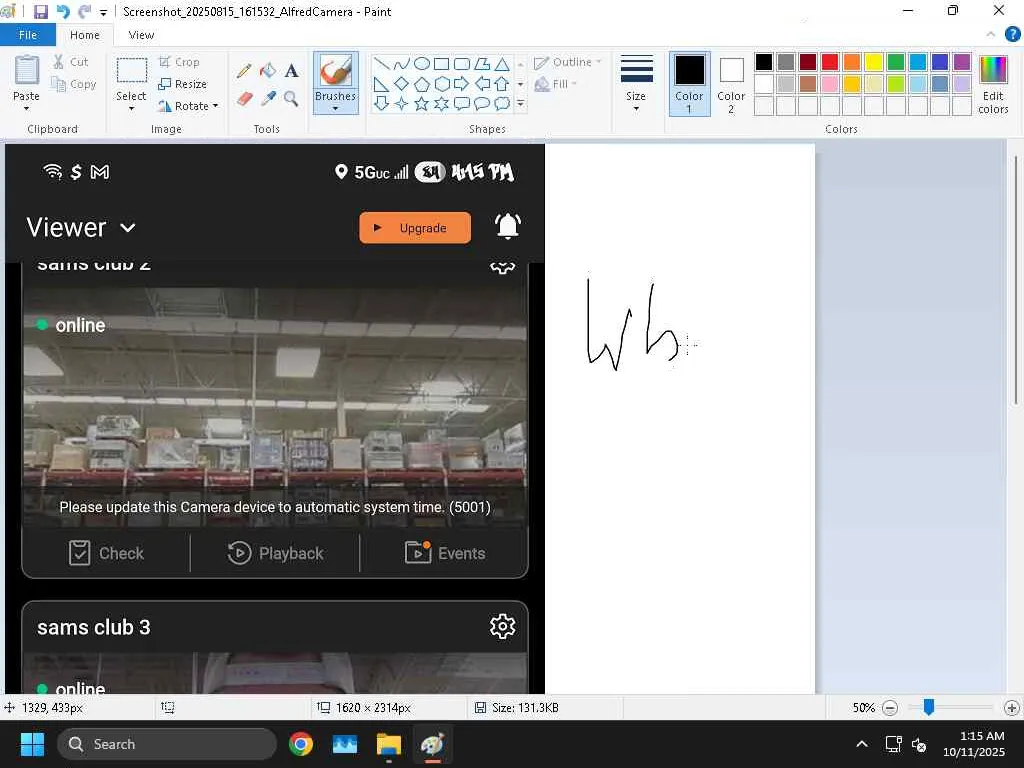Choose the Right arrow shape
This screenshot has width=1024, height=768.
[462, 84]
